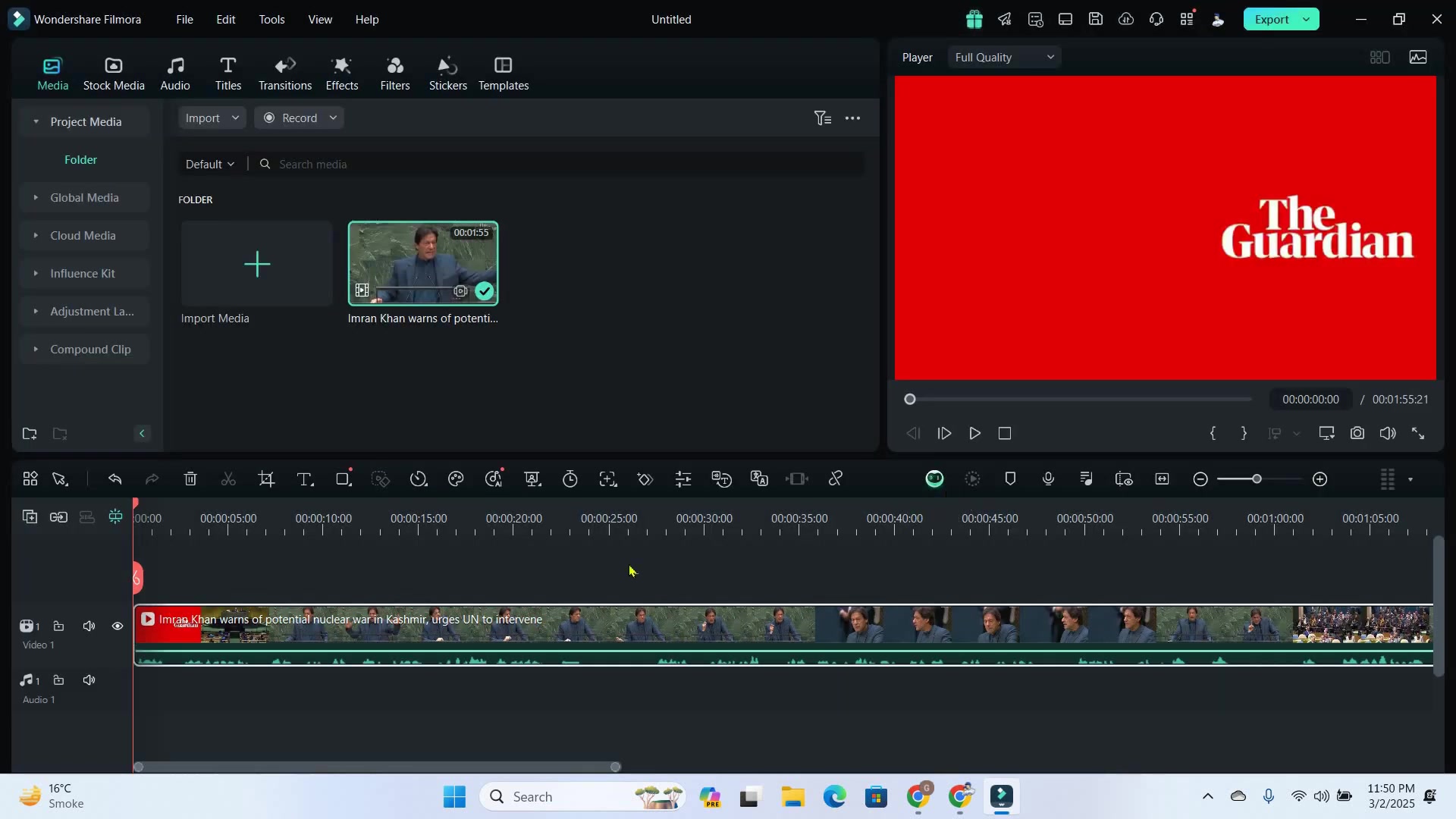This screenshot has height=819, width=1456.
Task: Open the View menu
Action: pos(320,20)
